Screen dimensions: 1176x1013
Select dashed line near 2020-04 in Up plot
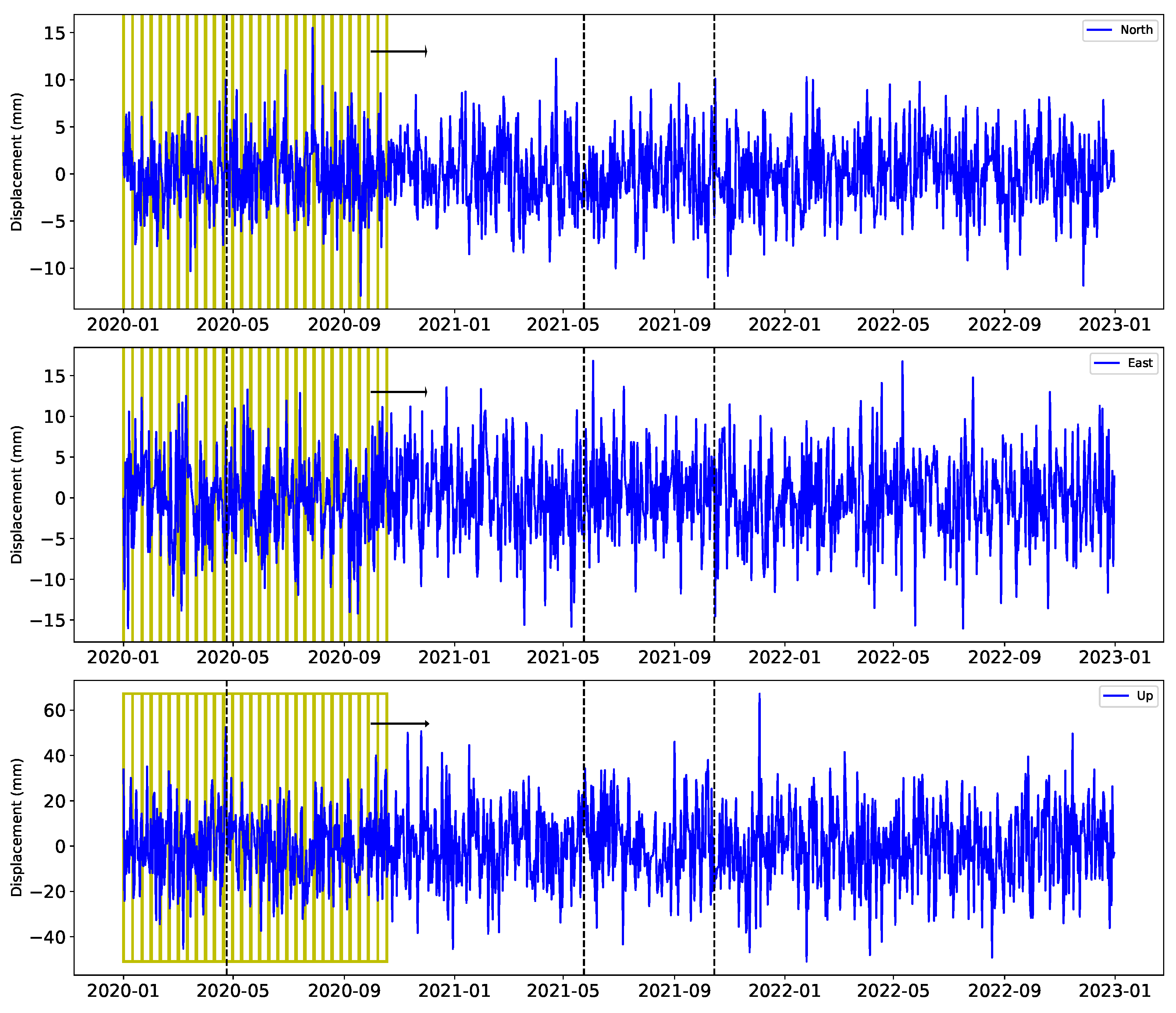(227, 827)
